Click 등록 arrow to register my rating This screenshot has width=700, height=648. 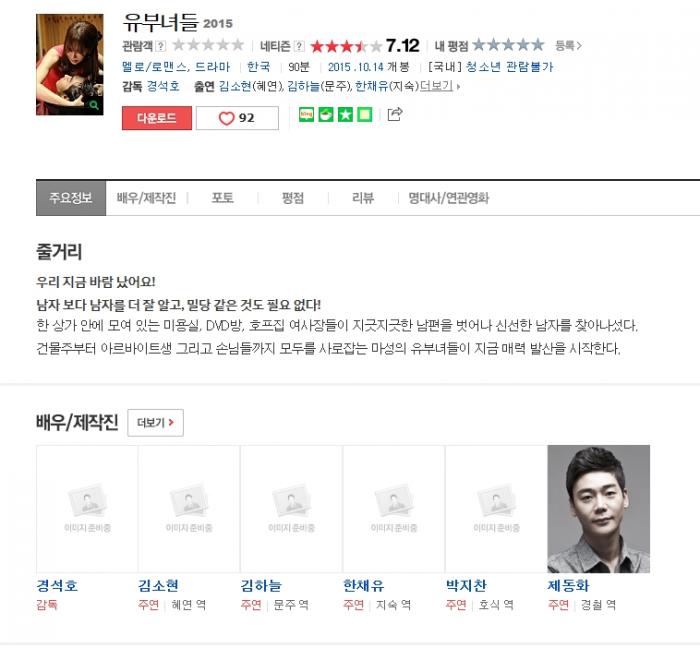(568, 46)
